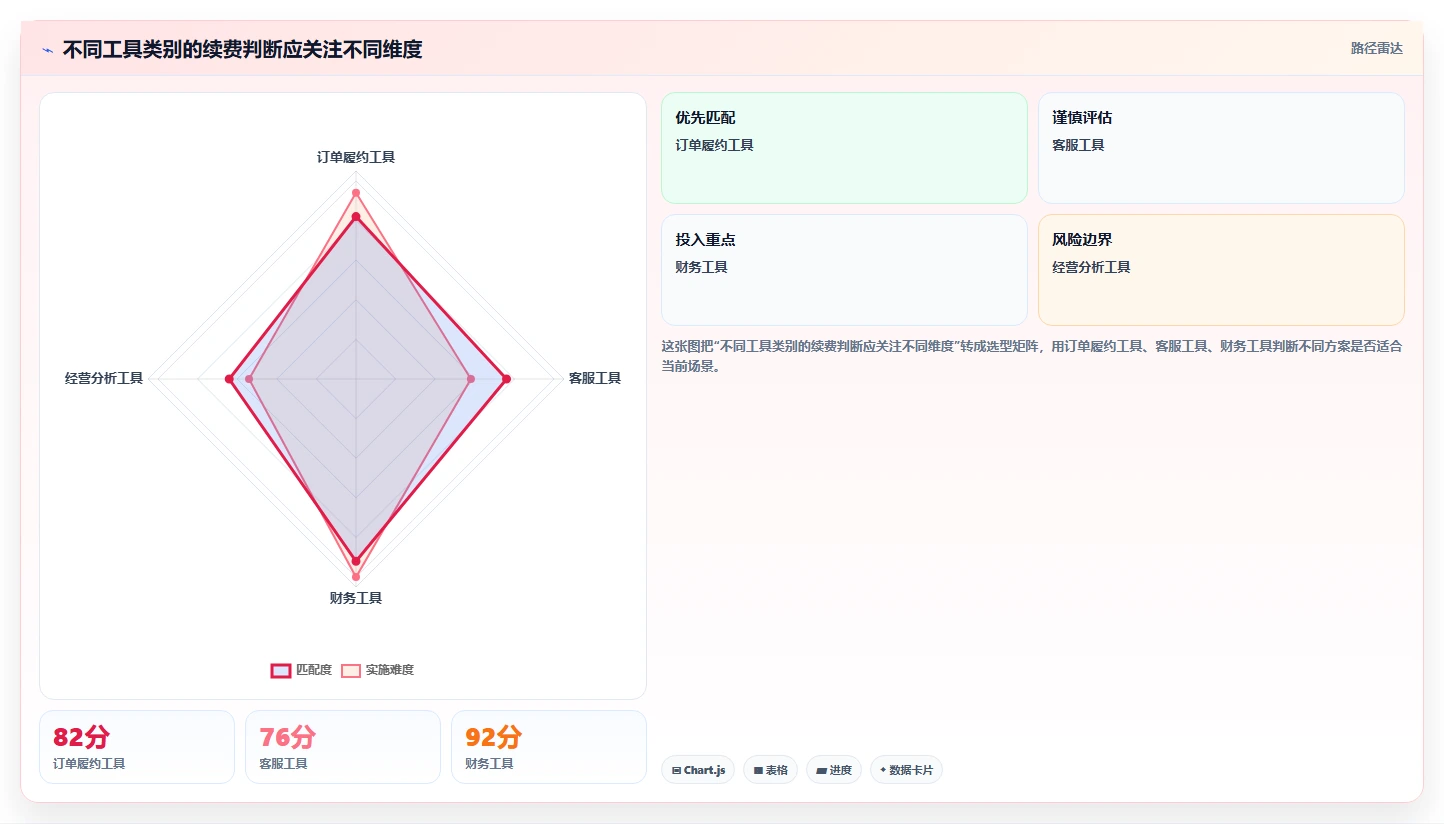This screenshot has width=1444, height=824.
Task: Click the 82分 score card
Action: [137, 747]
